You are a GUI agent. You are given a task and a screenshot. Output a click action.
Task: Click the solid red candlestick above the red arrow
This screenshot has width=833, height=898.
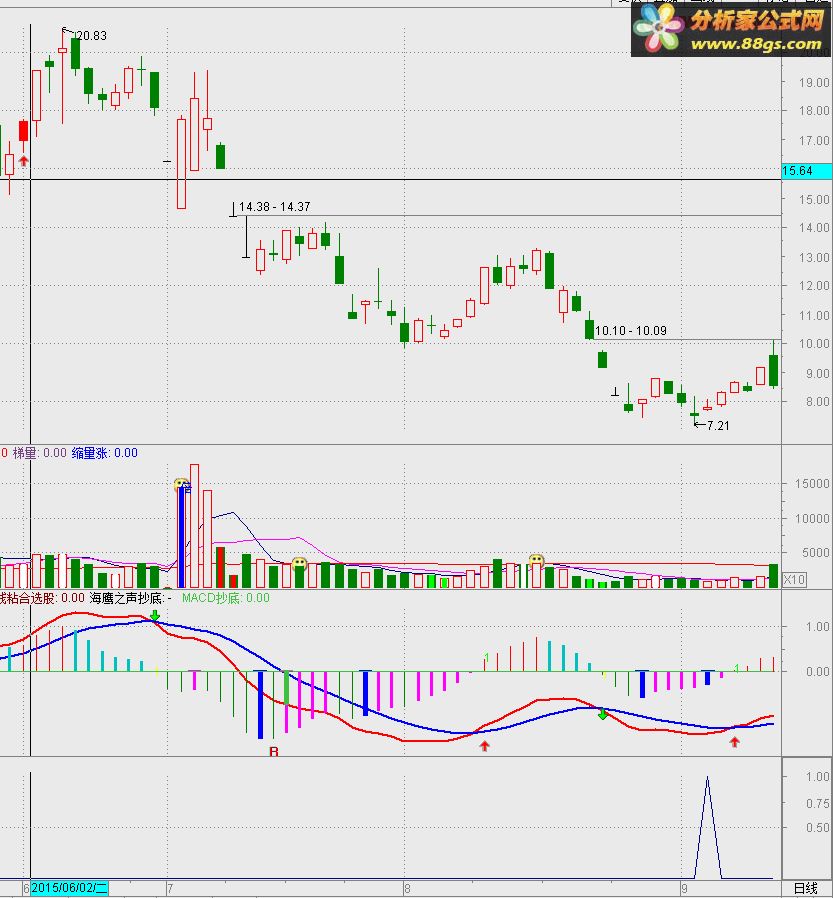coord(23,131)
